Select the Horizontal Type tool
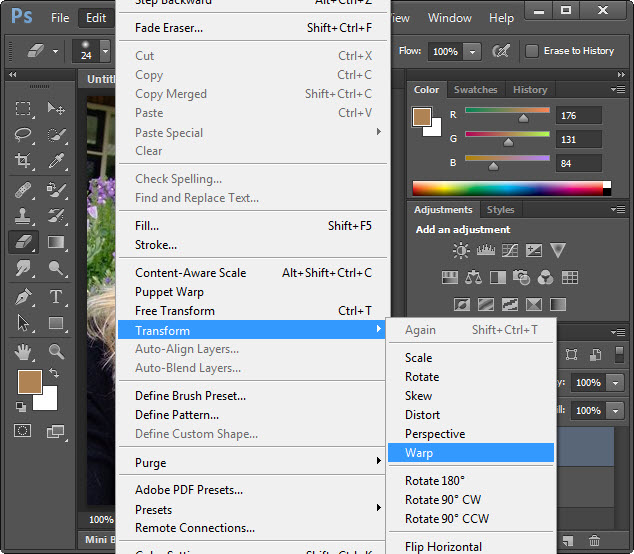The image size is (634, 554). coord(56,297)
